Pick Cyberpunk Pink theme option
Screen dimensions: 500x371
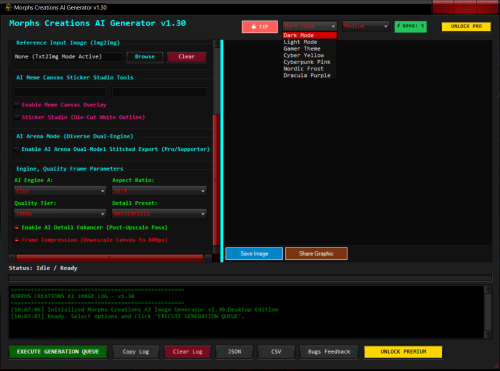click(x=310, y=62)
